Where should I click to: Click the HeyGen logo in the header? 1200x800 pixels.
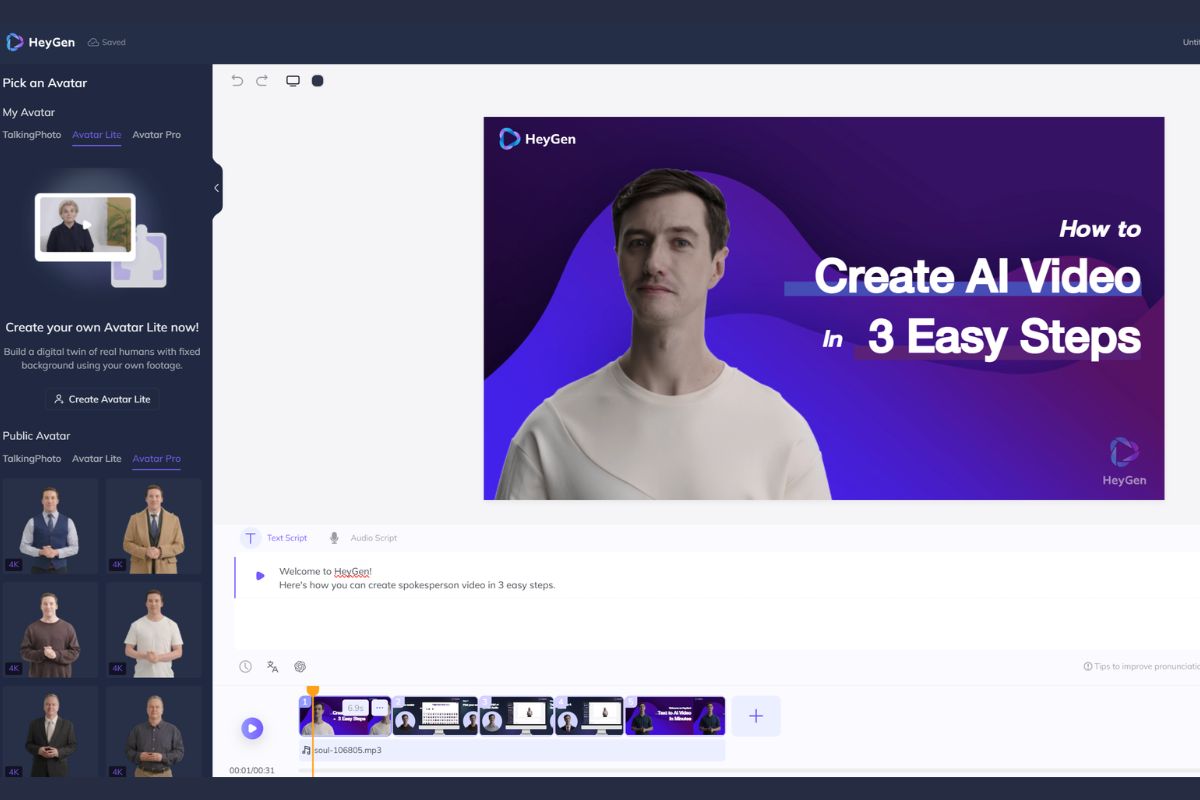tap(39, 42)
